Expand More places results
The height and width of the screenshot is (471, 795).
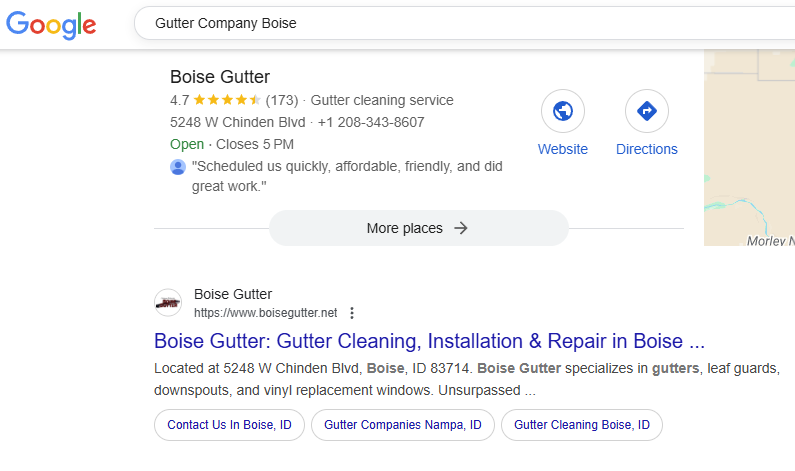[x=418, y=228]
